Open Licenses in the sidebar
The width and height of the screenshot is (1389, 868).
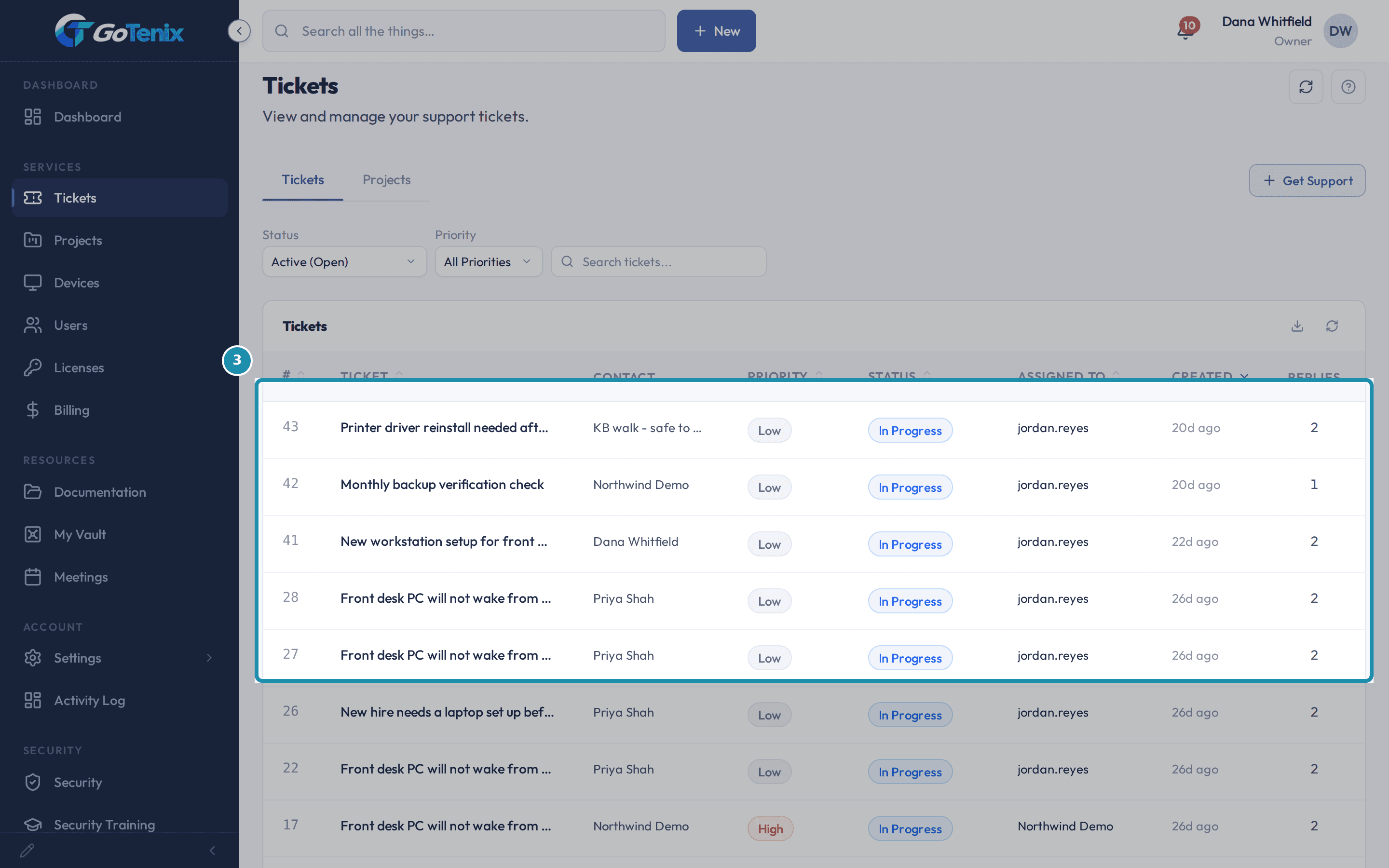tap(120, 367)
